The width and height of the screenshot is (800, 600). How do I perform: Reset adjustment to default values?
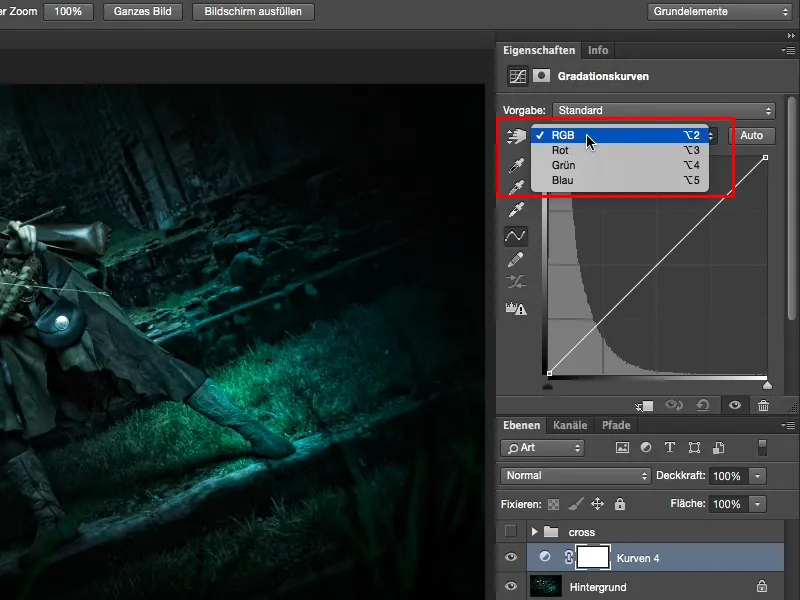[x=703, y=405]
